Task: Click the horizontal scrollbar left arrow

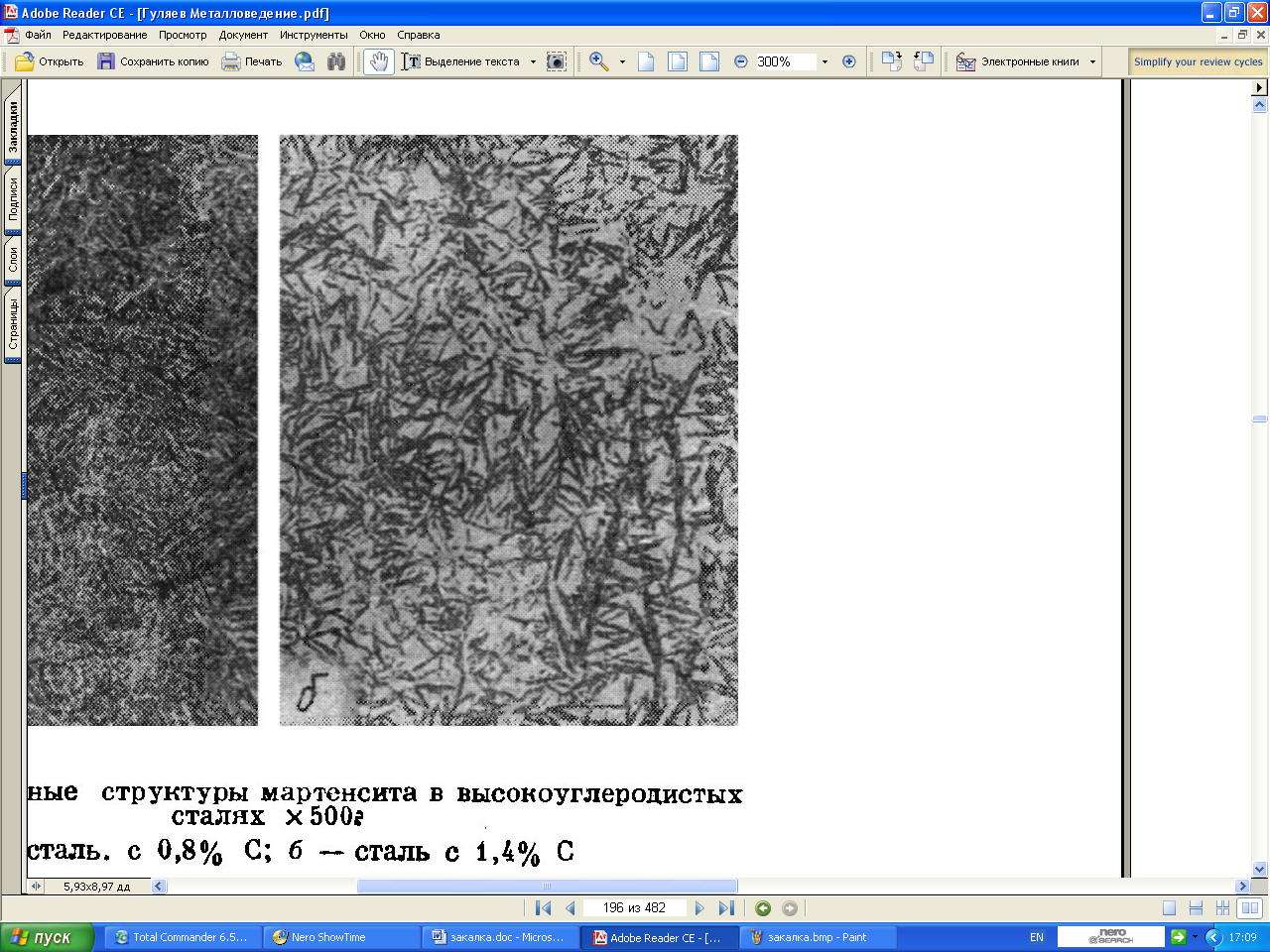Action: tap(159, 886)
